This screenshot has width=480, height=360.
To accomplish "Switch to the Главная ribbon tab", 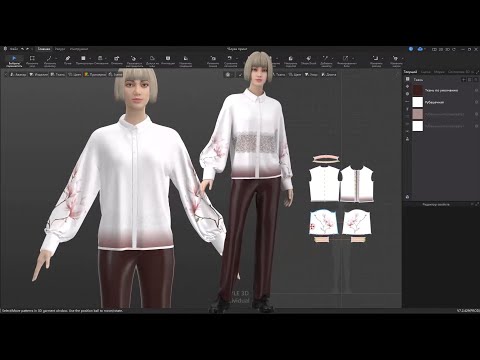I will (x=44, y=49).
